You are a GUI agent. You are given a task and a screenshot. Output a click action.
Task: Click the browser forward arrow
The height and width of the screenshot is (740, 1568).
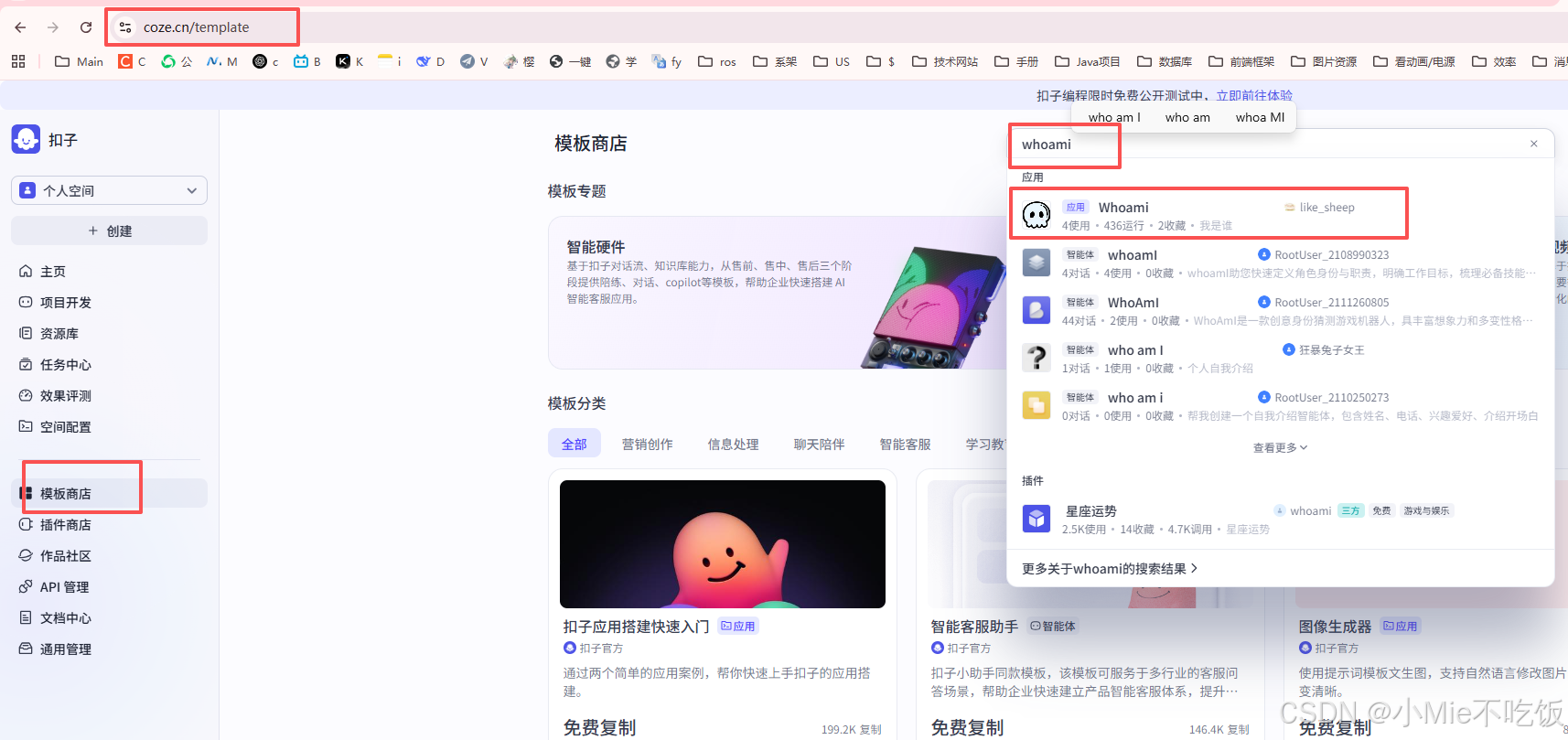click(53, 27)
